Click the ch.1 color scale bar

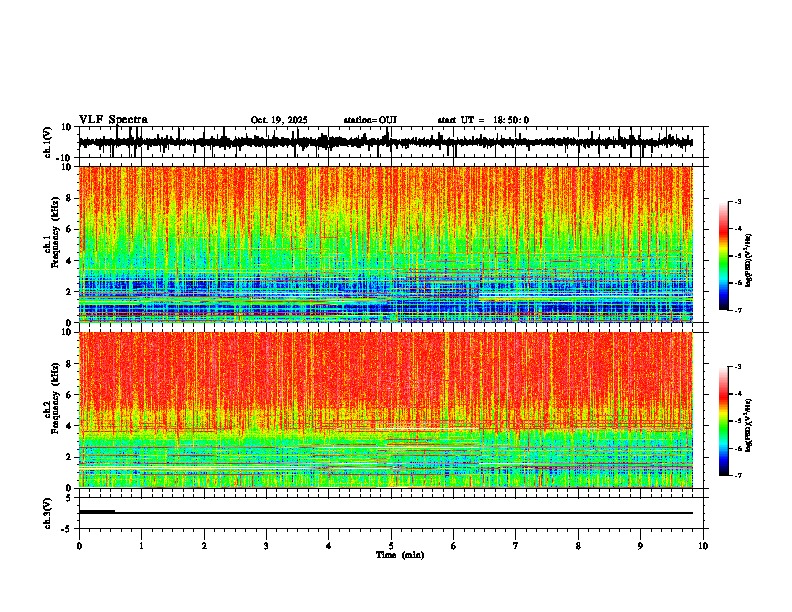[723, 255]
